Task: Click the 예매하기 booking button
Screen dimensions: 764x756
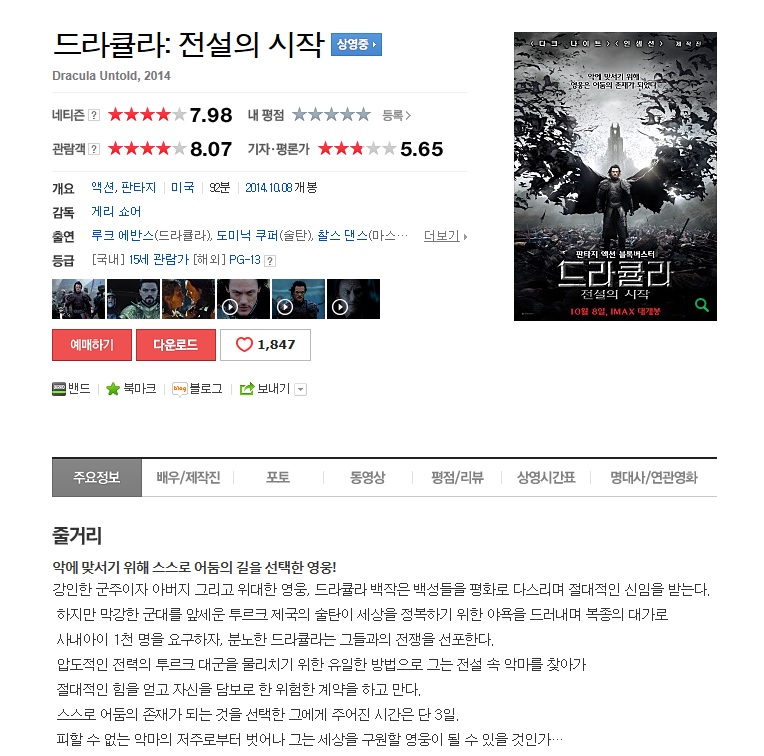Action: coord(92,345)
